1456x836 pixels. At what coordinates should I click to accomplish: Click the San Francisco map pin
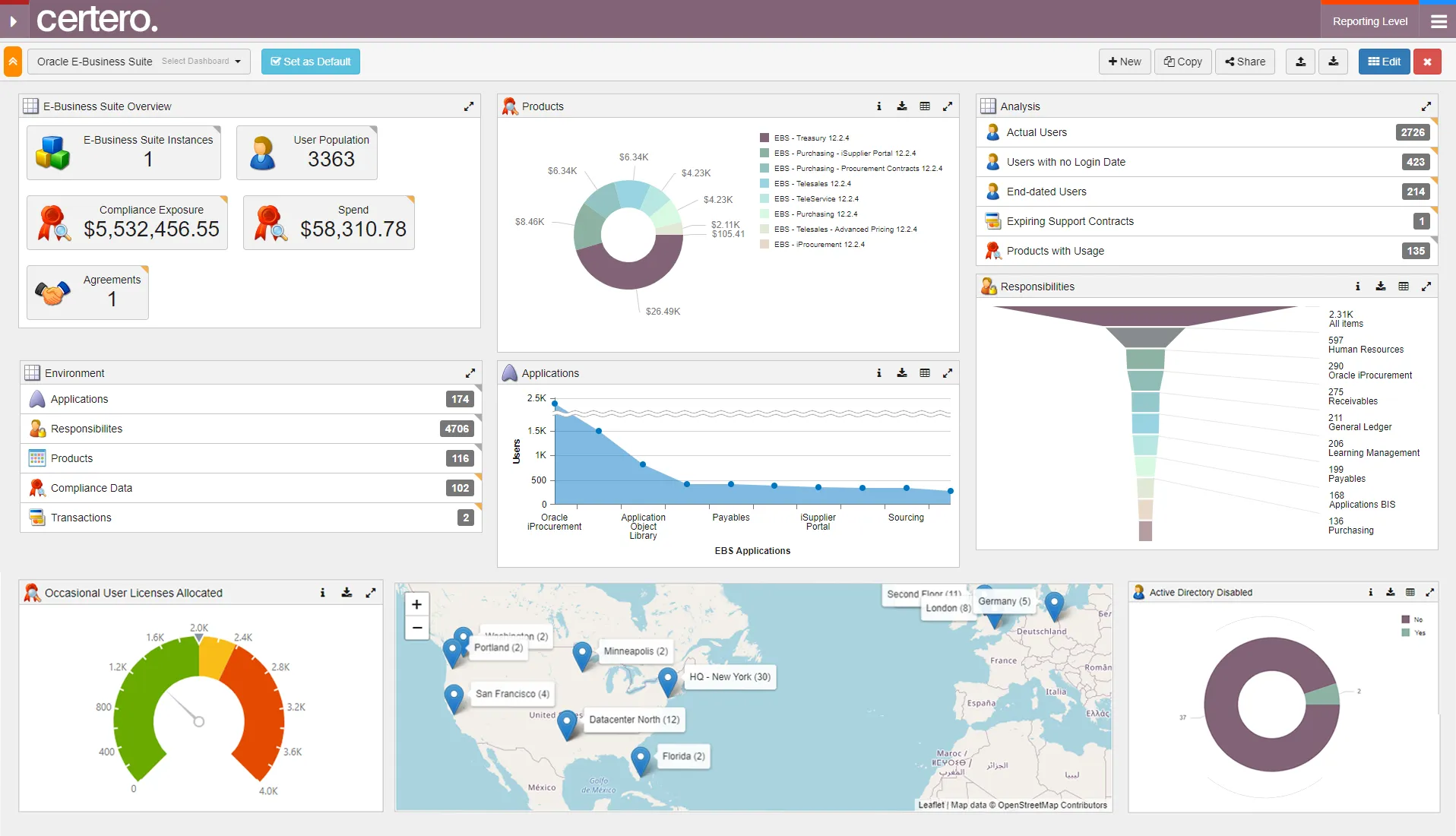(454, 698)
